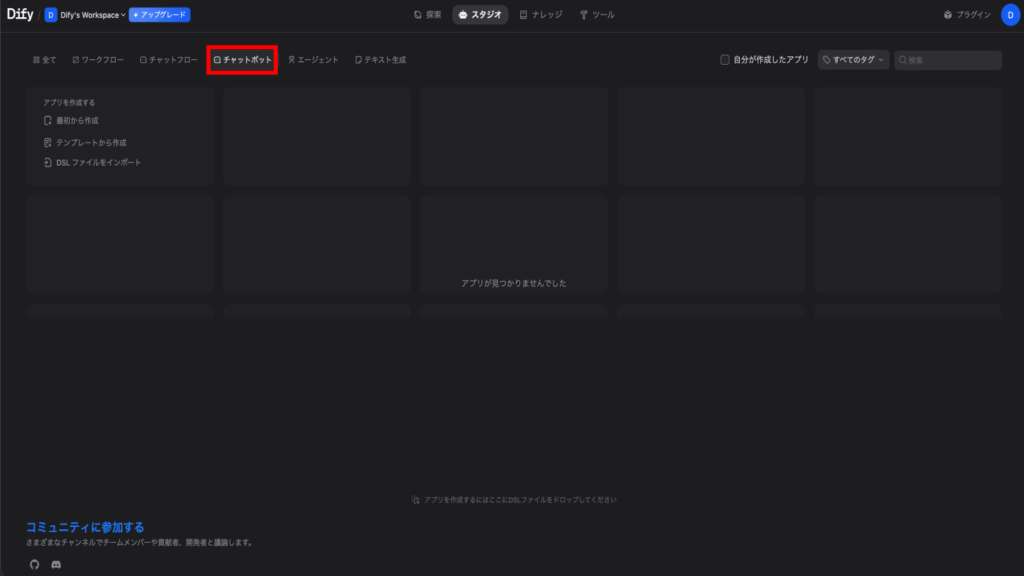Open the Discord community icon
The height and width of the screenshot is (576, 1024).
[x=56, y=565]
